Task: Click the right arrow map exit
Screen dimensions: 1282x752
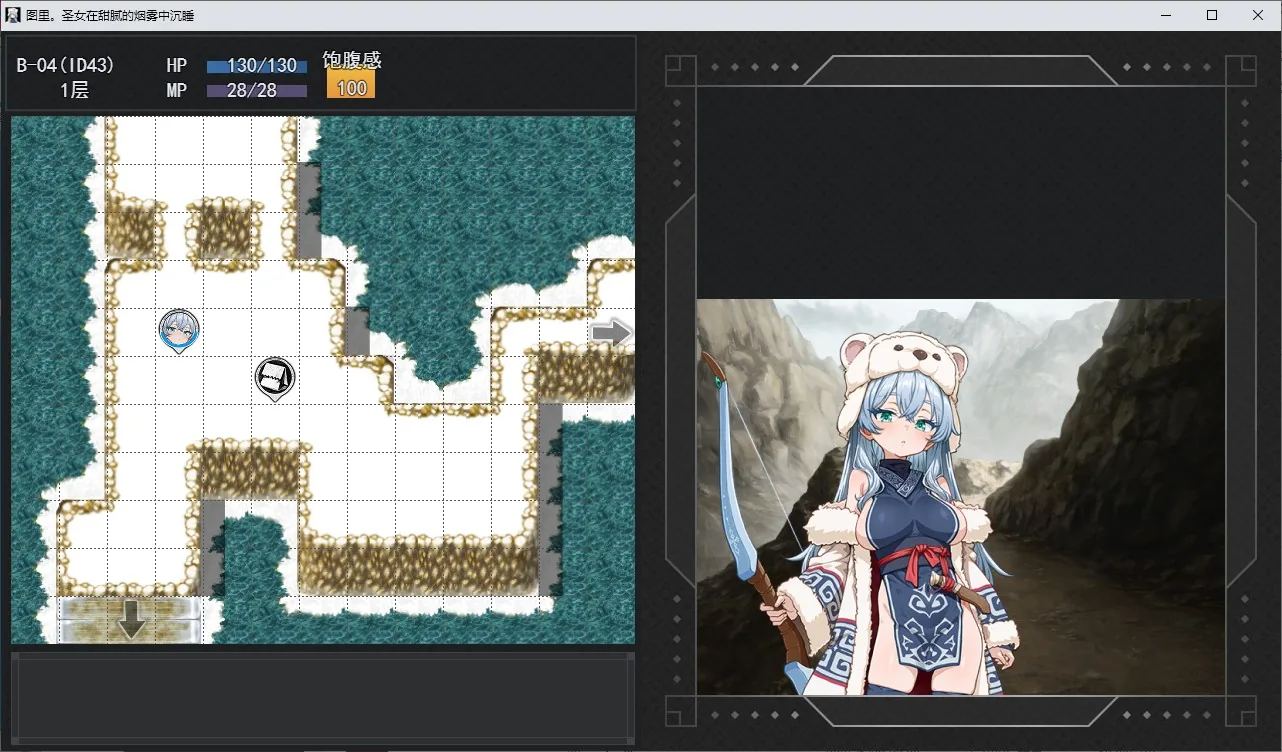Action: pos(611,332)
